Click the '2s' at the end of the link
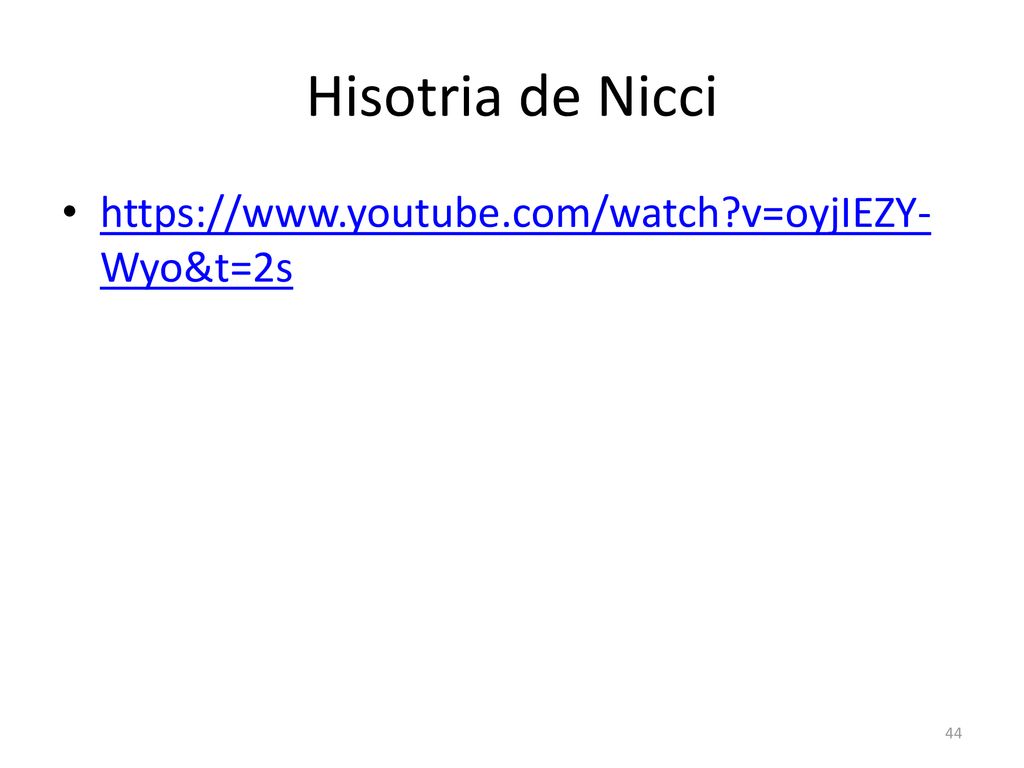The image size is (1024, 768). (272, 268)
